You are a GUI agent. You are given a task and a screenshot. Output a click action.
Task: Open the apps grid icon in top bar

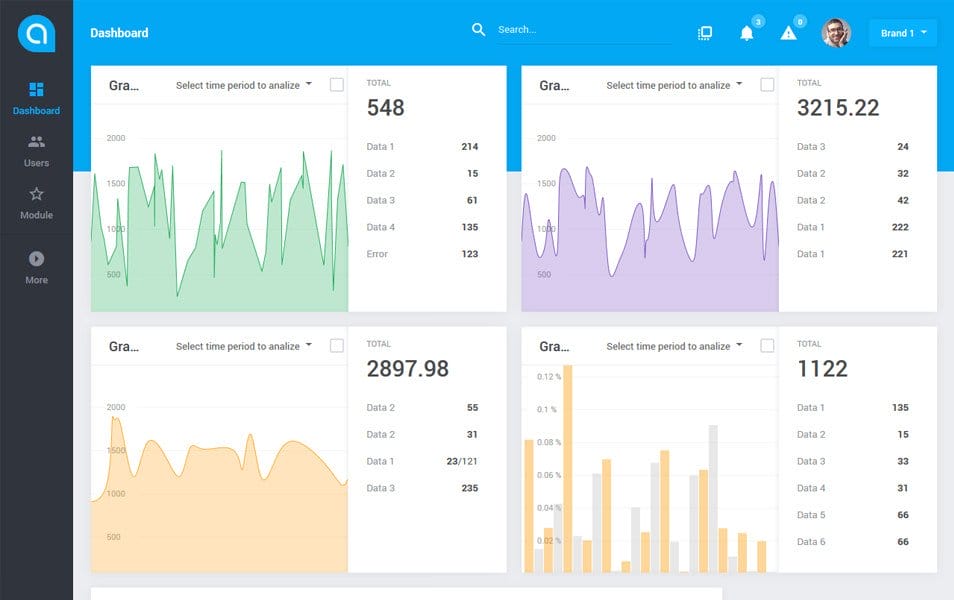pos(705,32)
